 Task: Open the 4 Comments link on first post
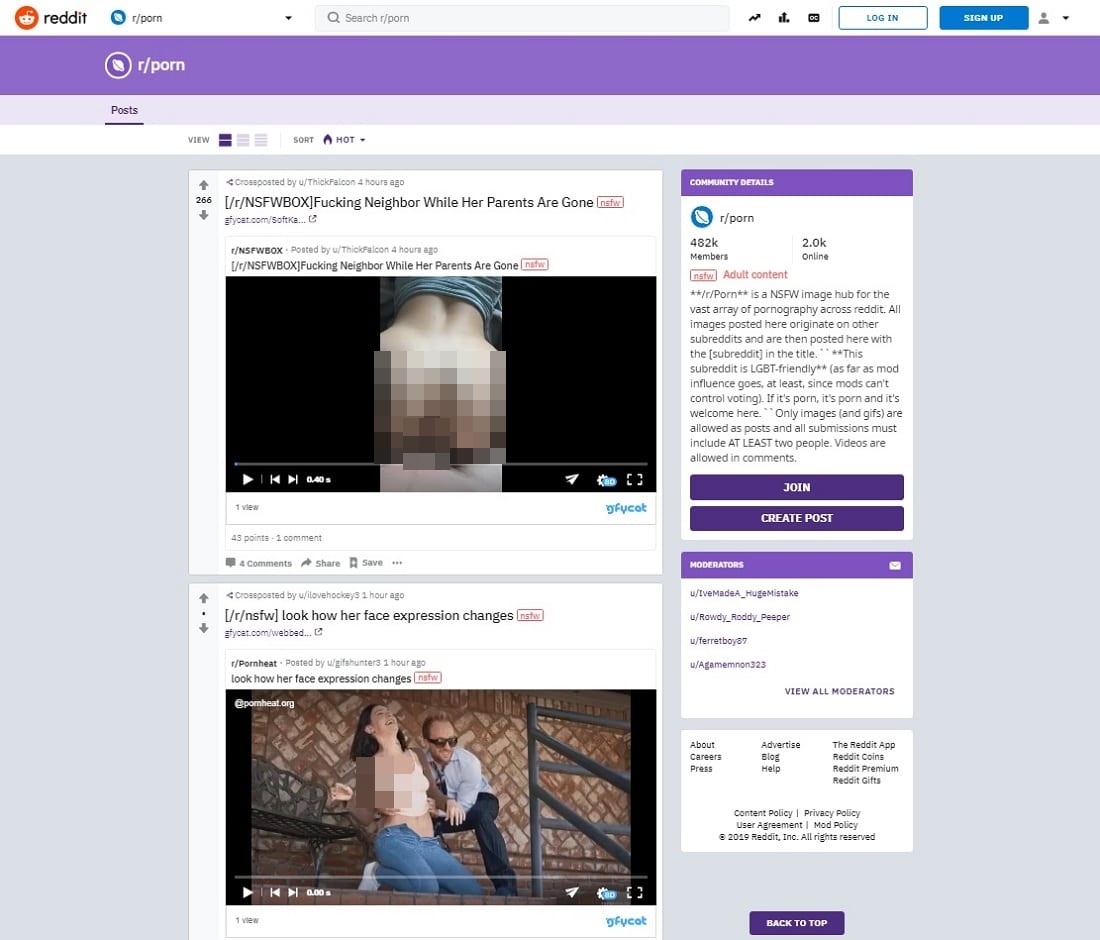[259, 563]
